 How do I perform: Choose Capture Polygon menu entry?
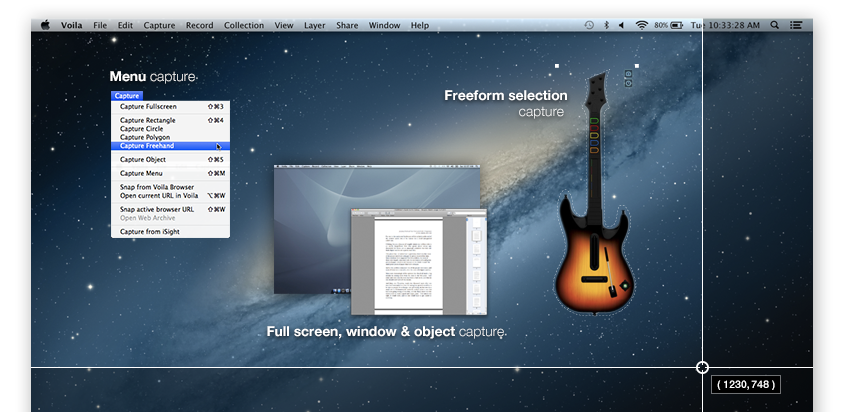[x=170, y=138]
